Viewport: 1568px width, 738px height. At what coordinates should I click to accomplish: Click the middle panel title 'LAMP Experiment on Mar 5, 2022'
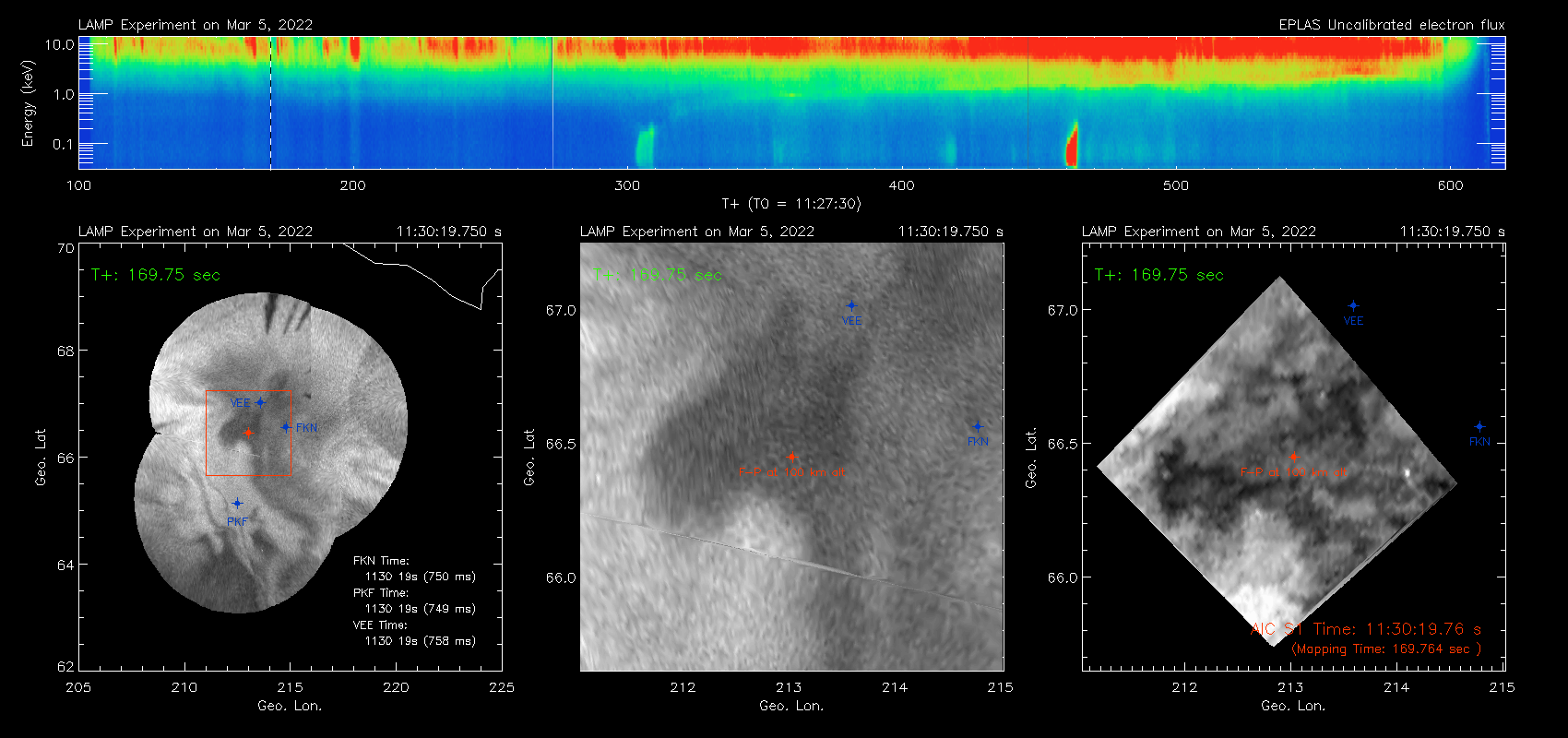(697, 232)
